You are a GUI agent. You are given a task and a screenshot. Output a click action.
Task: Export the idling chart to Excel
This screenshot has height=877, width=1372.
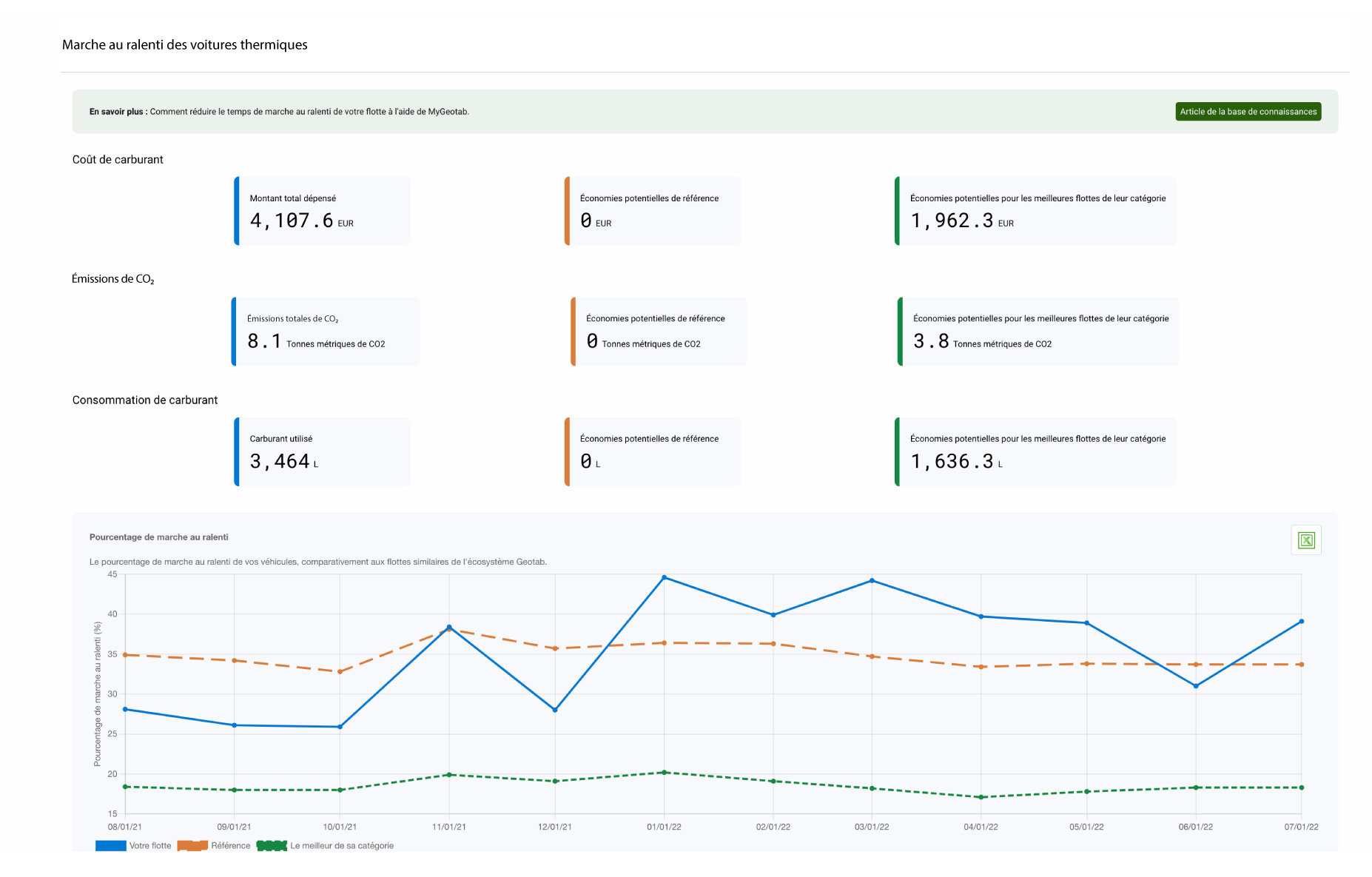tap(1305, 540)
